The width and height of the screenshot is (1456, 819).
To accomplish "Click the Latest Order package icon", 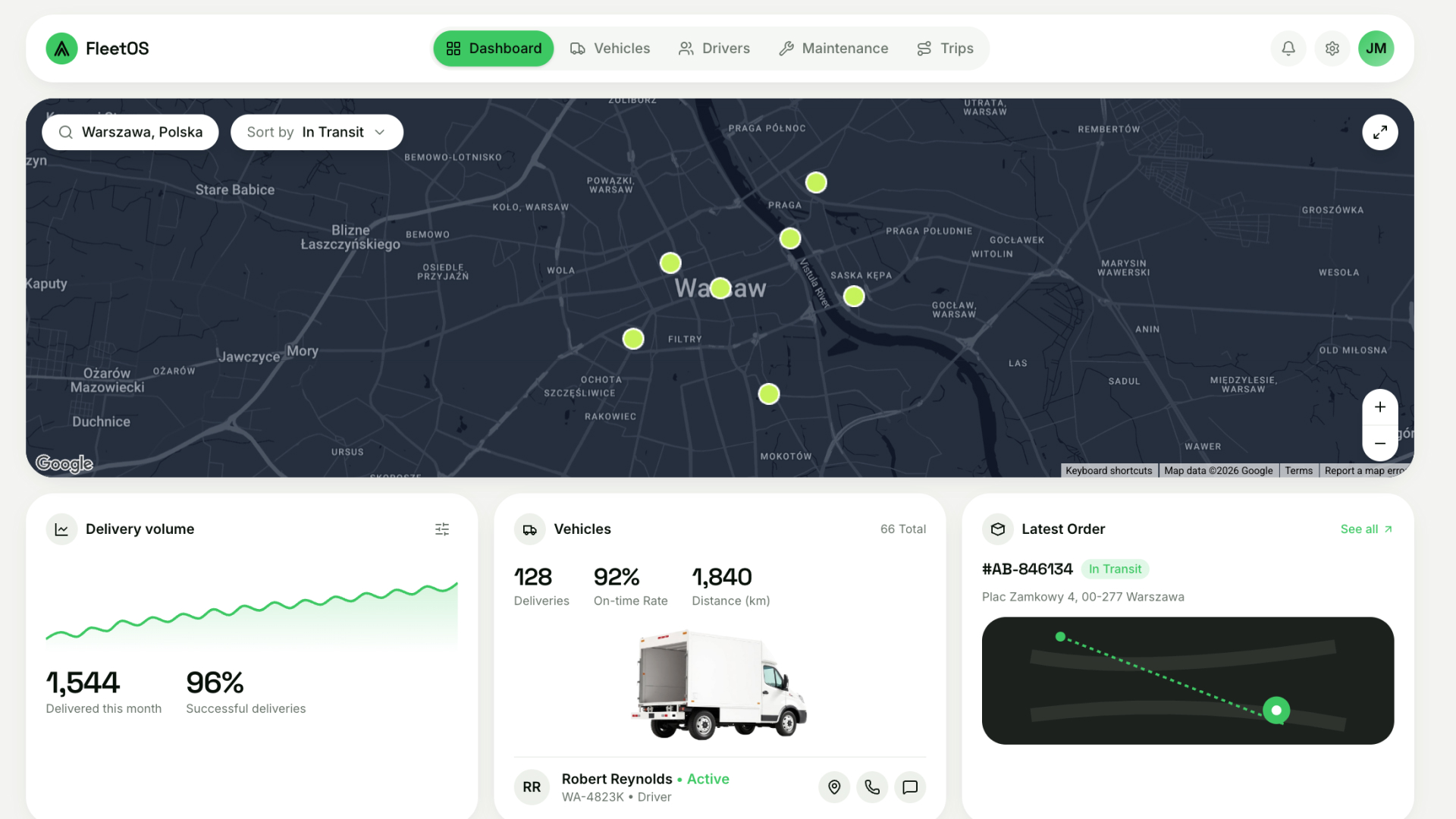I will (998, 529).
